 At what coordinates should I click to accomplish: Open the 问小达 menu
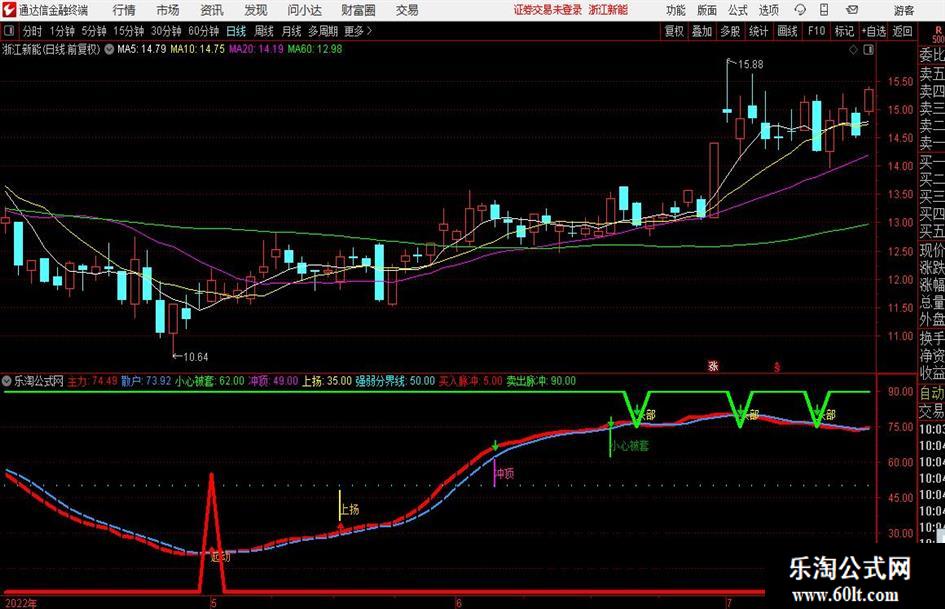304,10
